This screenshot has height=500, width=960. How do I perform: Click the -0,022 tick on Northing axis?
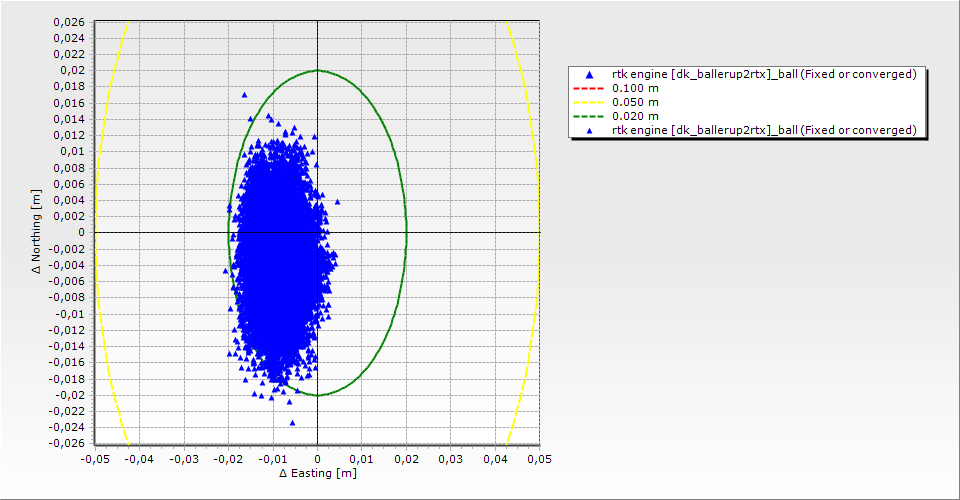[x=67, y=411]
